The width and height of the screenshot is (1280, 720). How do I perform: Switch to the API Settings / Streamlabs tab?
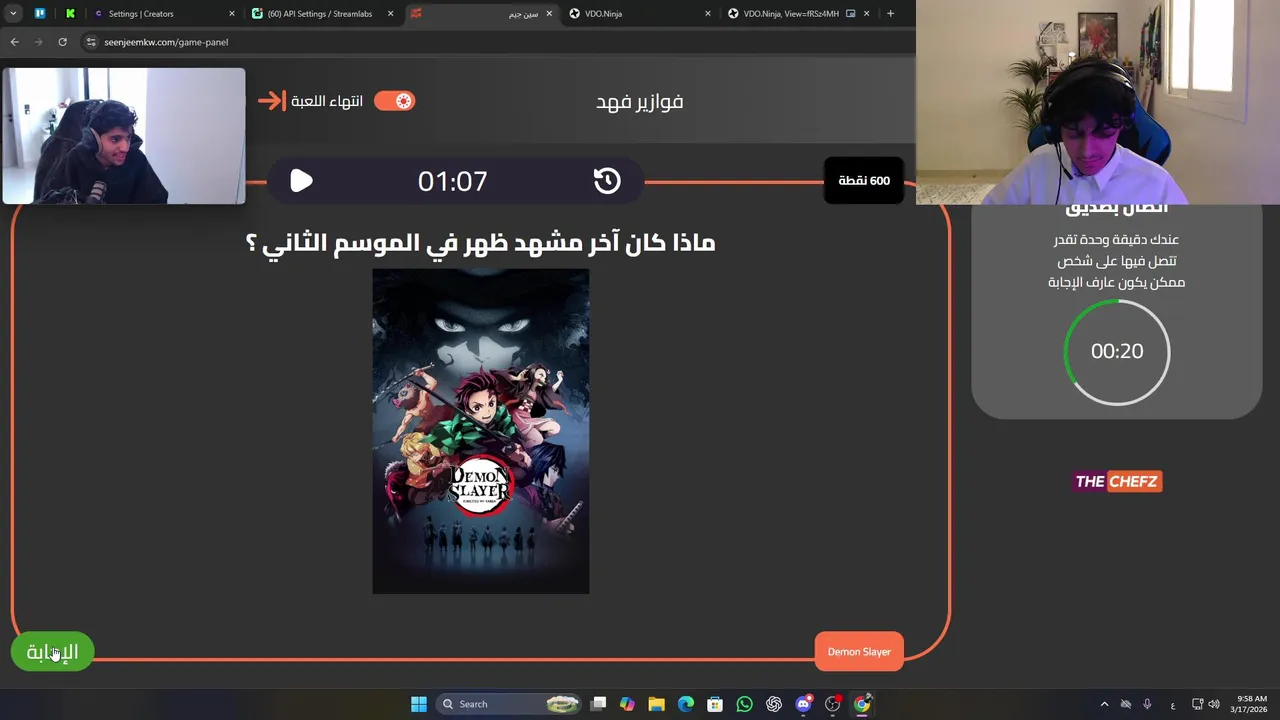pos(320,14)
